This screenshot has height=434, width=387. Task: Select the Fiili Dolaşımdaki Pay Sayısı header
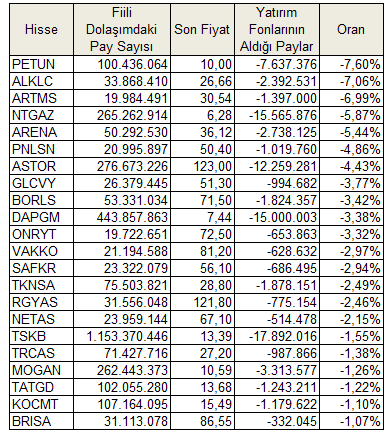coord(122,30)
